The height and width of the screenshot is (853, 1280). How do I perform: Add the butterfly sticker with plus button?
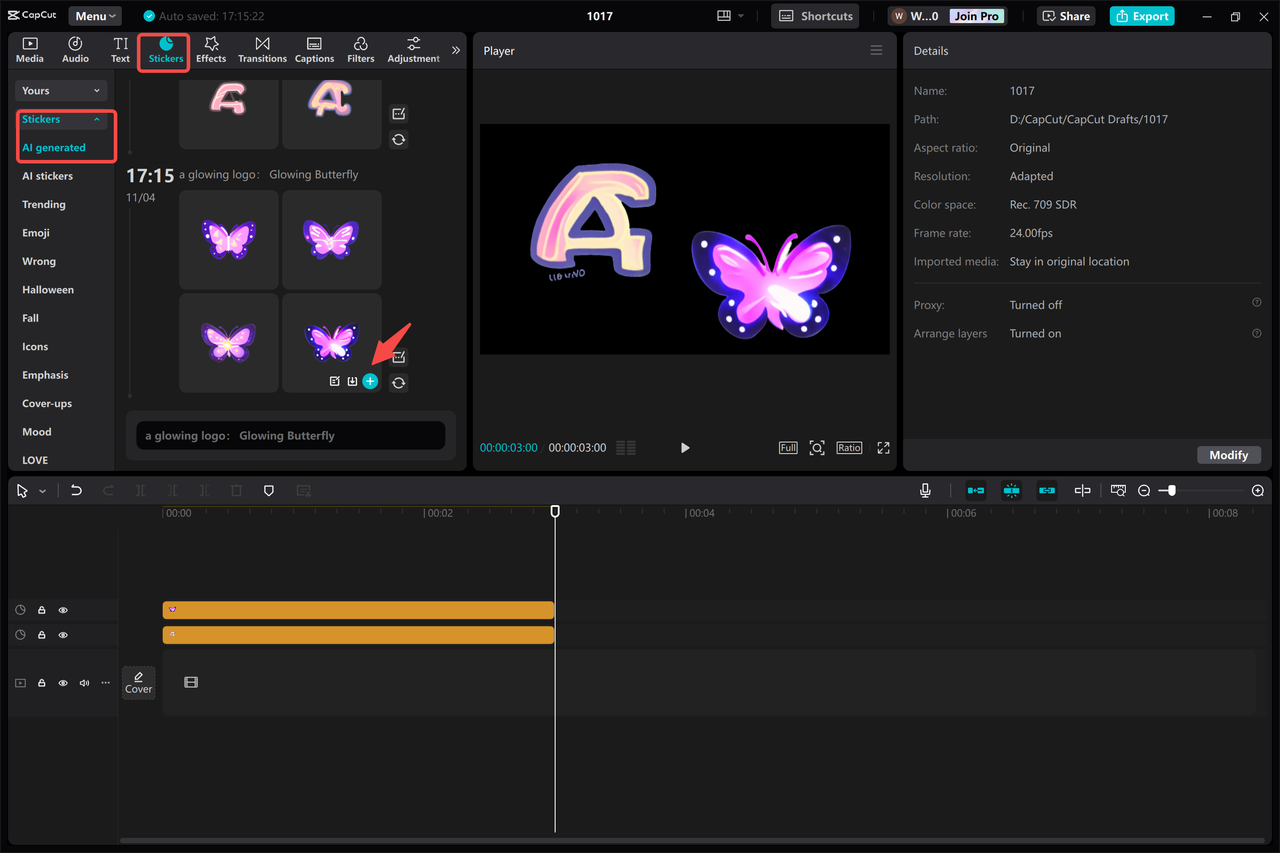pyautogui.click(x=370, y=381)
